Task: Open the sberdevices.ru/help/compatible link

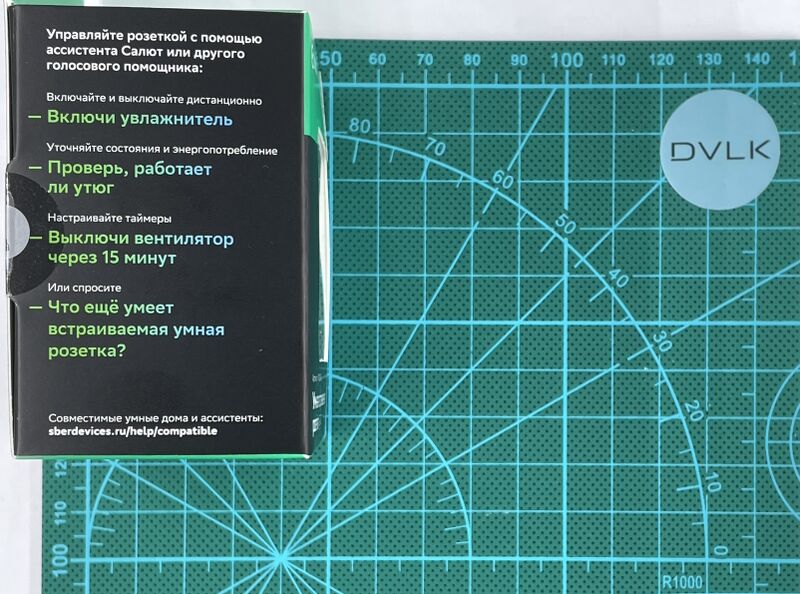Action: pos(133,431)
